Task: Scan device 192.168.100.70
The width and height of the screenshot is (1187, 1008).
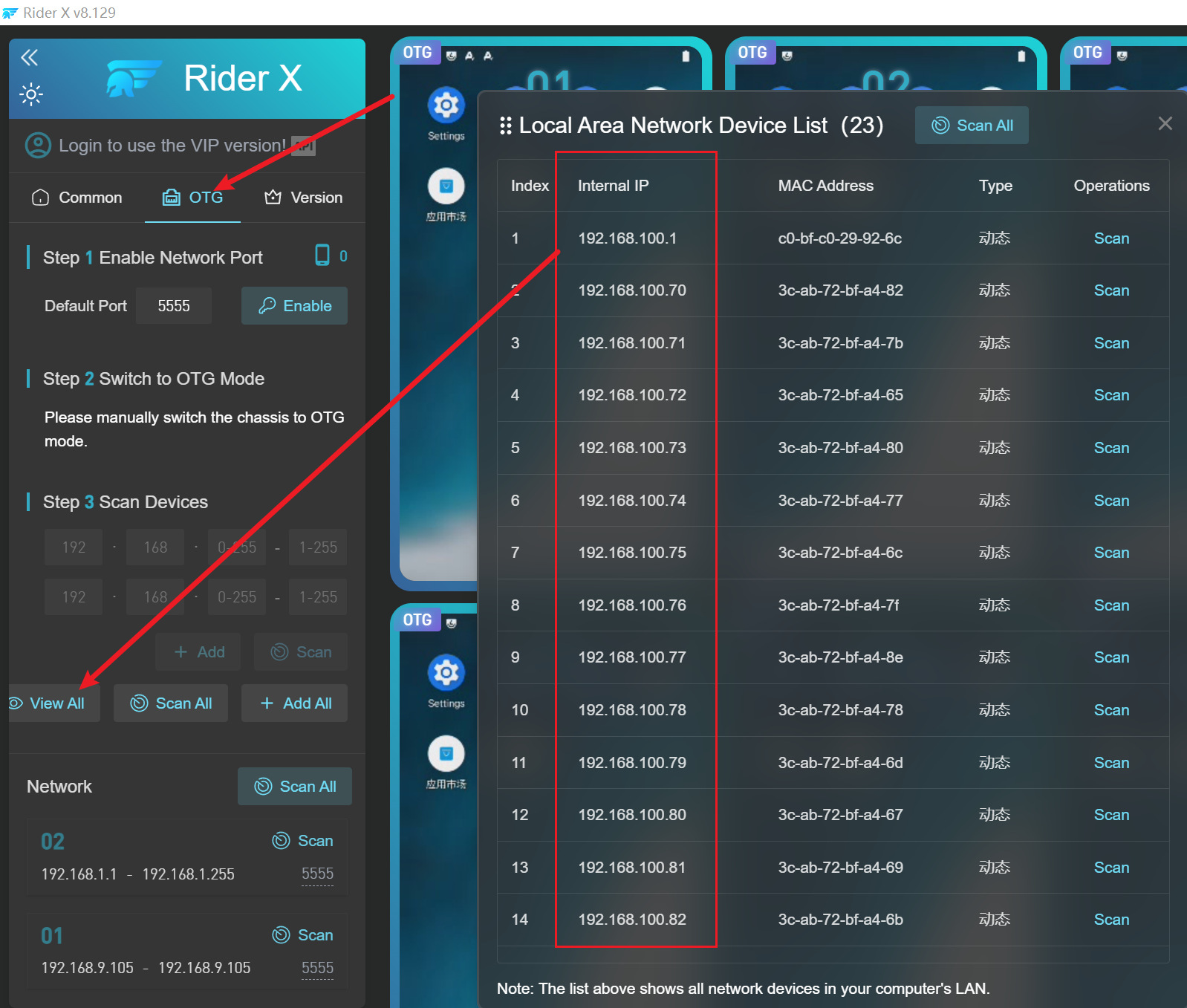Action: (1111, 290)
